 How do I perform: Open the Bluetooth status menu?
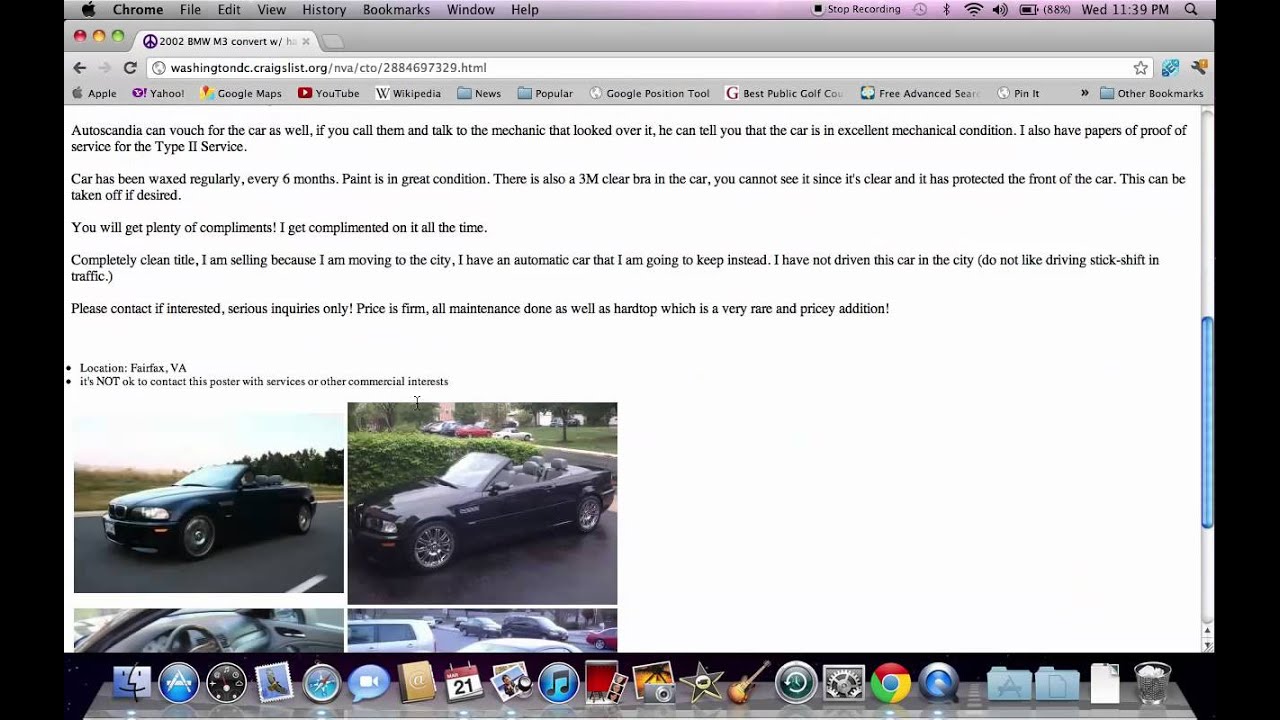(946, 9)
